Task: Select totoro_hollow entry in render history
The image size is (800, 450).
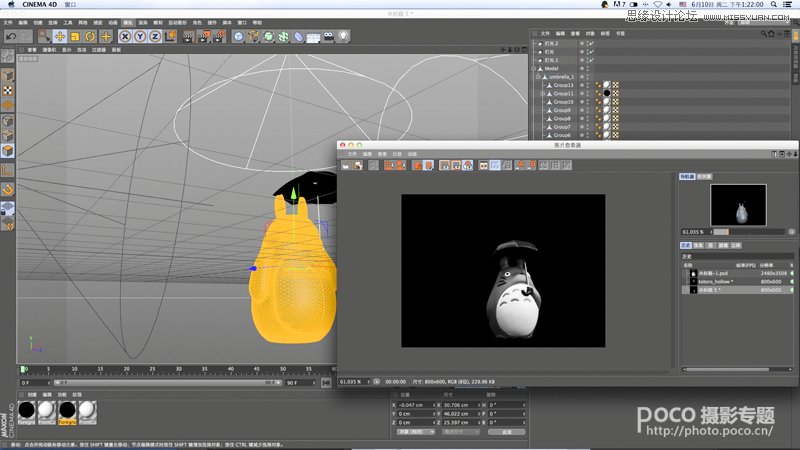Action: coord(713,282)
